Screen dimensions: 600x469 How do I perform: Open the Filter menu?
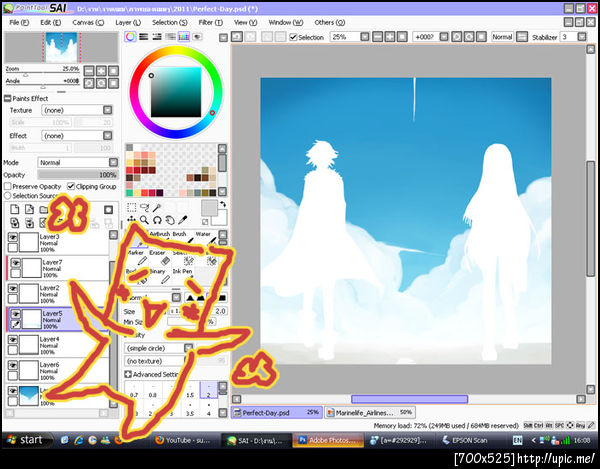(x=210, y=23)
